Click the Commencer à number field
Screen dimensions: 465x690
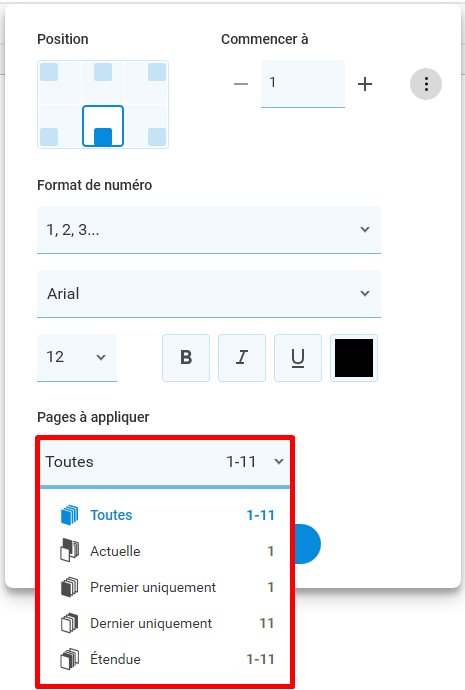pos(303,84)
